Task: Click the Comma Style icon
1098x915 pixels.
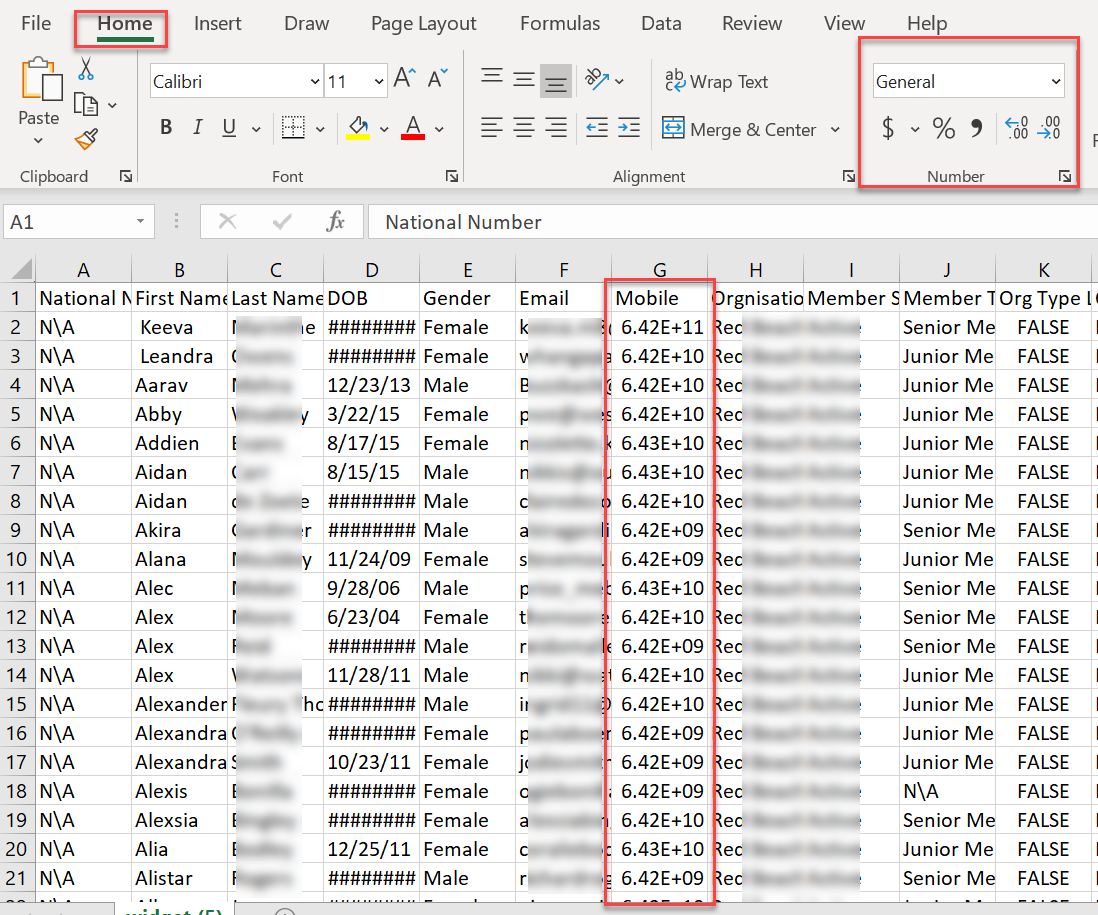Action: pos(977,128)
